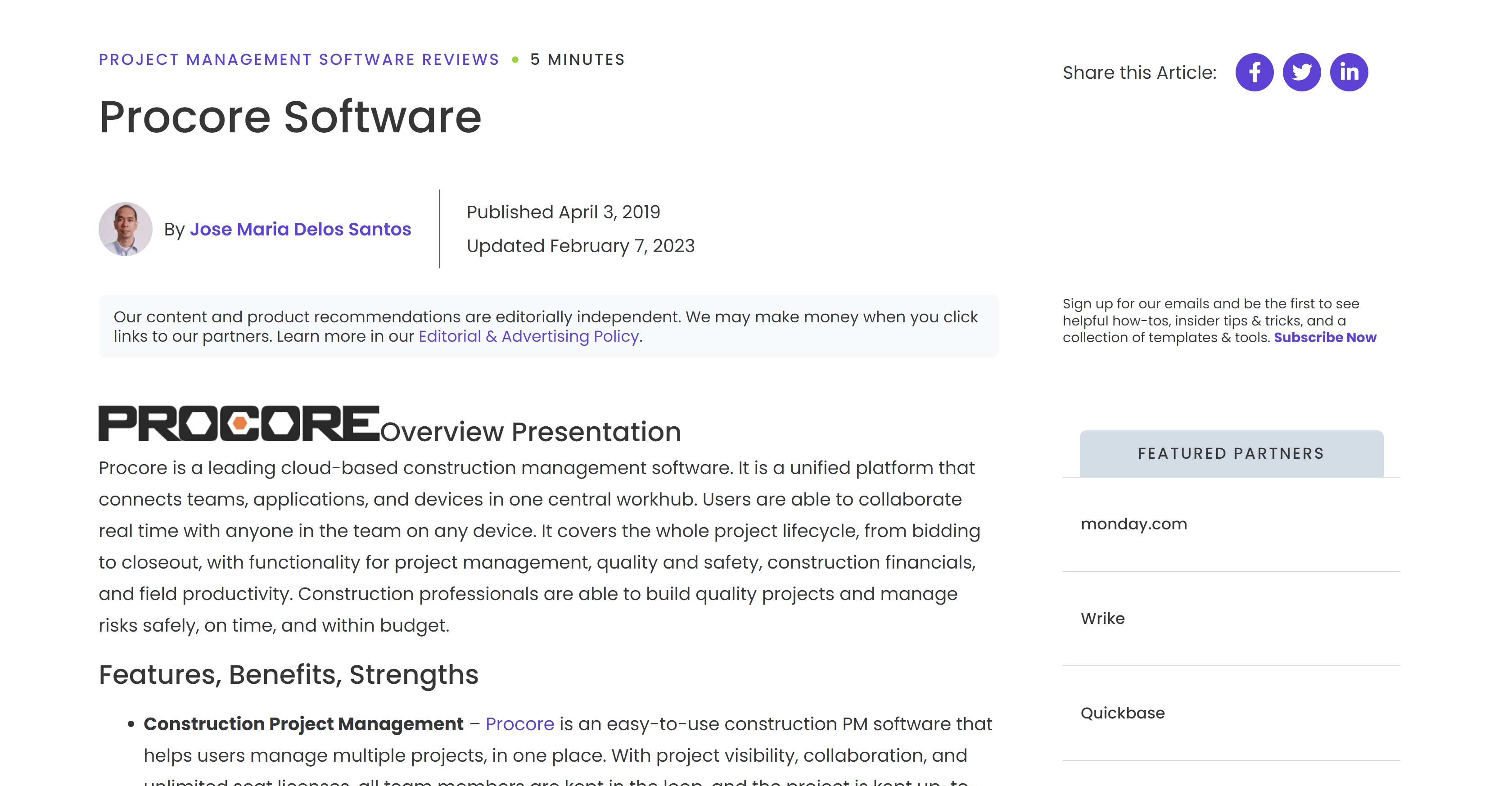Click the Wrike featured partner link
Viewport: 1512px width, 786px height.
pyautogui.click(x=1100, y=618)
